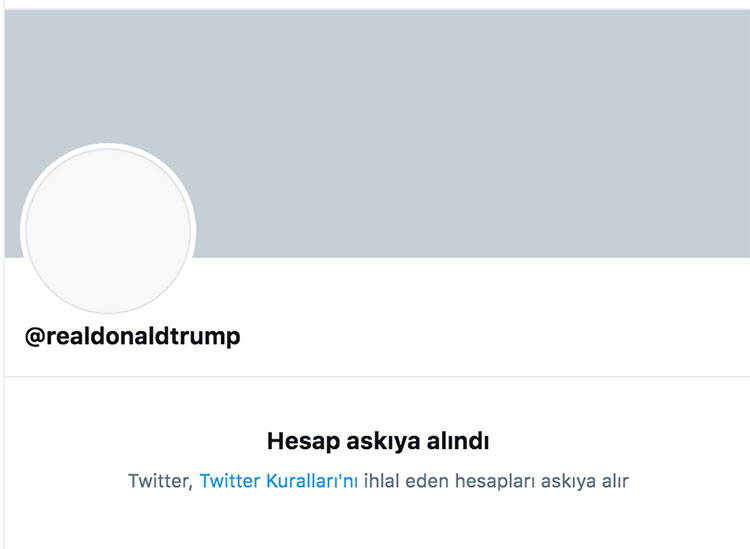Click the @realdonaldtrump handle
750x549 pixels.
pos(132,336)
